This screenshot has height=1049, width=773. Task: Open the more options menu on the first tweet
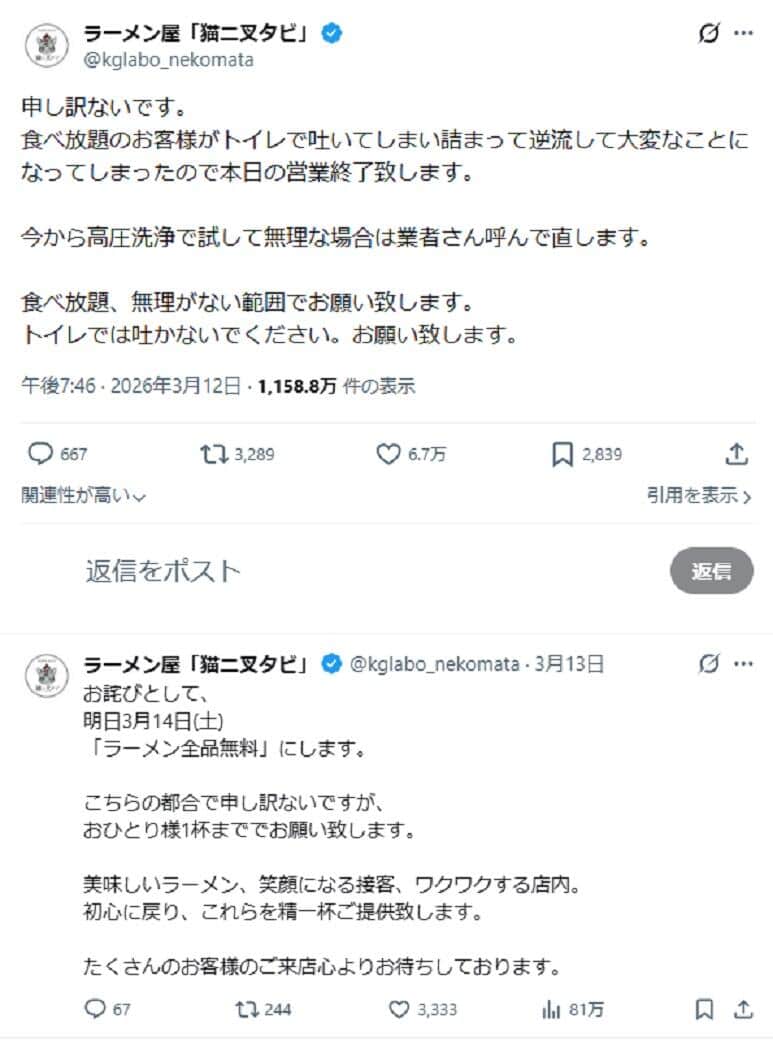pyautogui.click(x=745, y=33)
